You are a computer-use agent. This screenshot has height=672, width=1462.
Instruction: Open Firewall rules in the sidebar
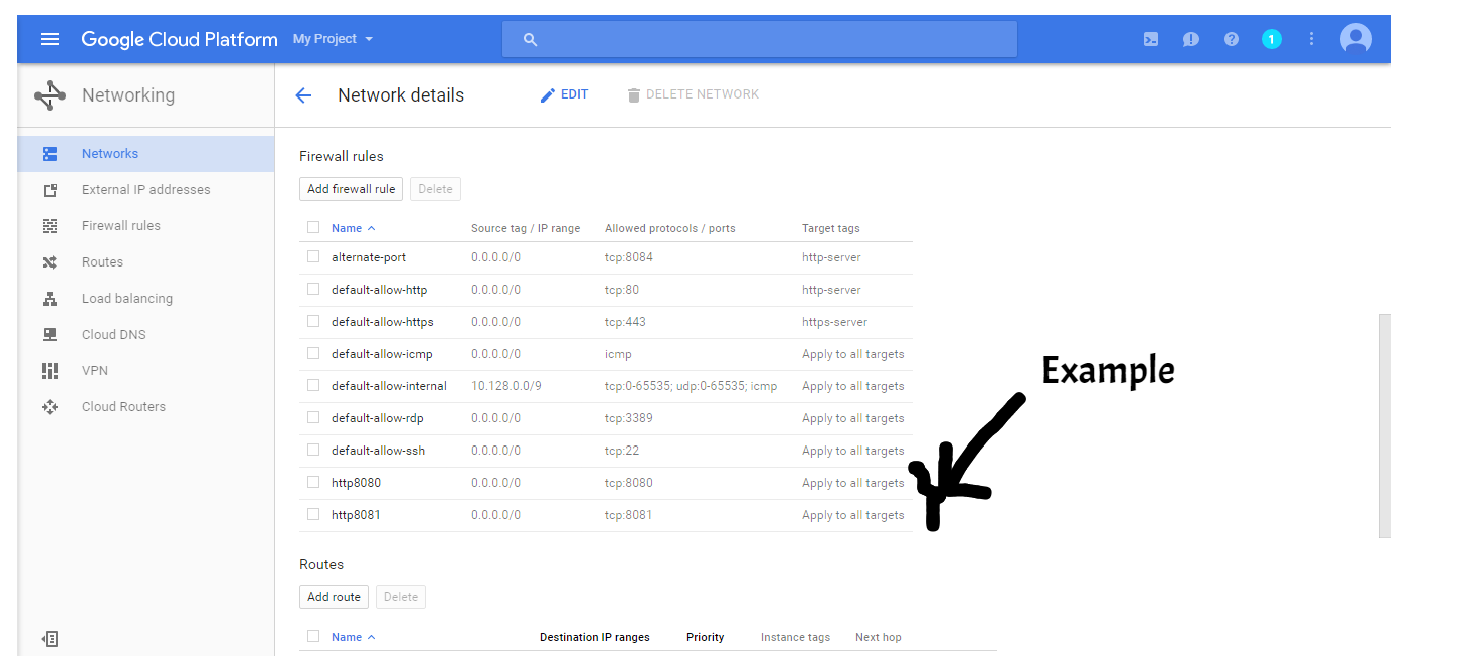click(x=121, y=226)
